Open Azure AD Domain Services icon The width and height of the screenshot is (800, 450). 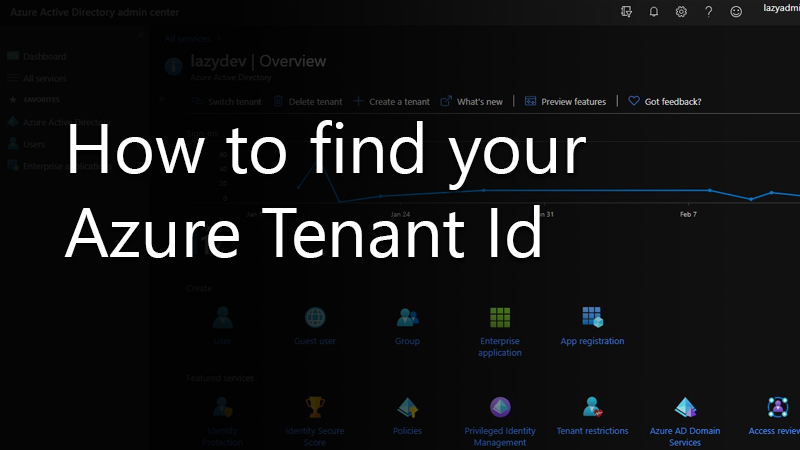(685, 407)
